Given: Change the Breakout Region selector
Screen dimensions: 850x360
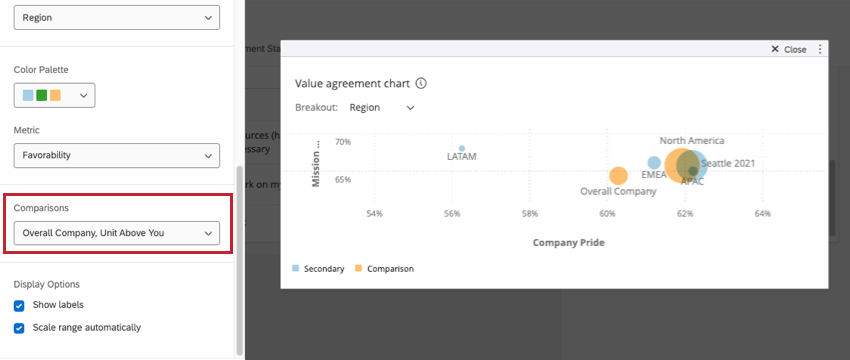Looking at the screenshot, I should click(382, 107).
